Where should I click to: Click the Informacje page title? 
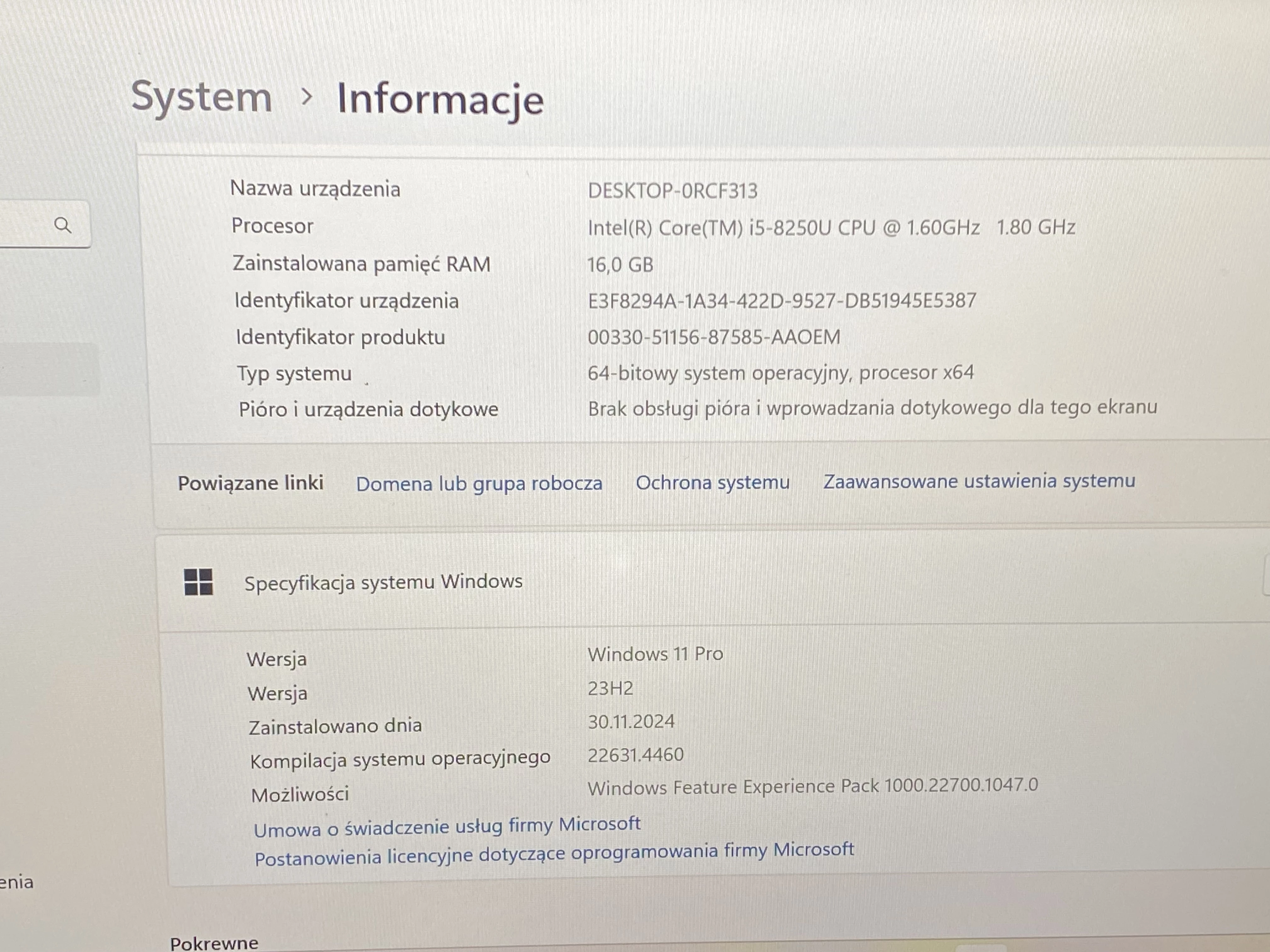pyautogui.click(x=440, y=100)
